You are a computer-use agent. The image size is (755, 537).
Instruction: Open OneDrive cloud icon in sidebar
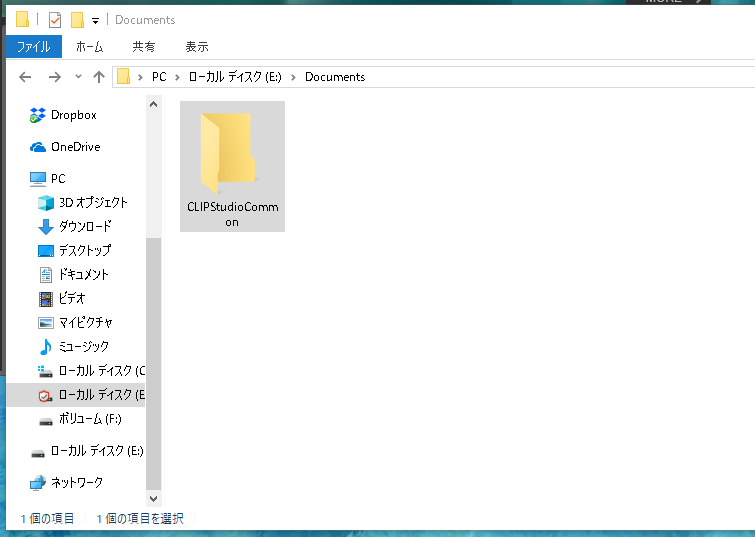[x=38, y=147]
